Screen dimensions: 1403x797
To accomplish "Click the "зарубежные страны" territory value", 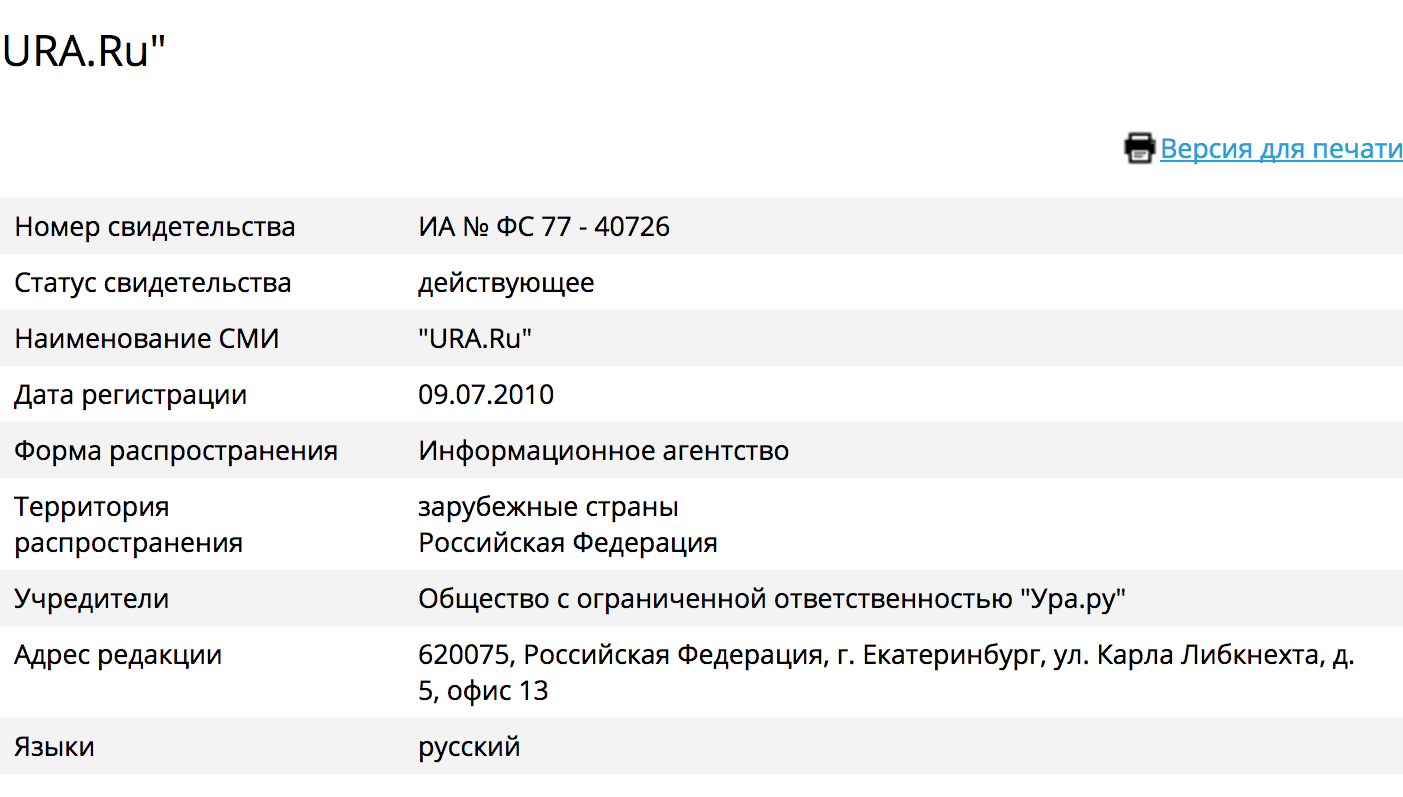I will click(548, 507).
